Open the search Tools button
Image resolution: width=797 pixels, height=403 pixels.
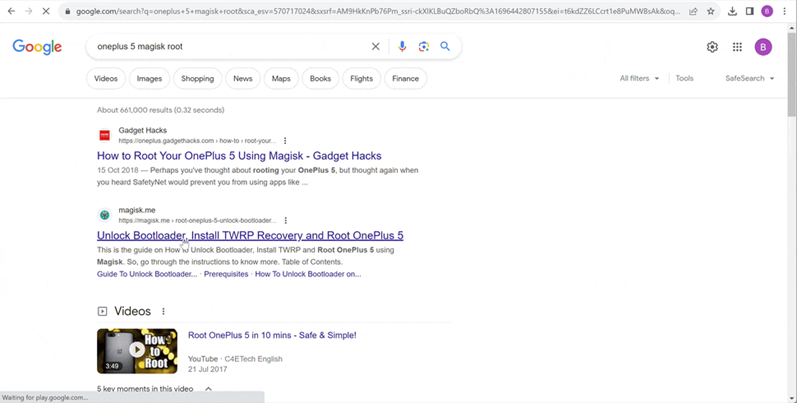click(684, 78)
